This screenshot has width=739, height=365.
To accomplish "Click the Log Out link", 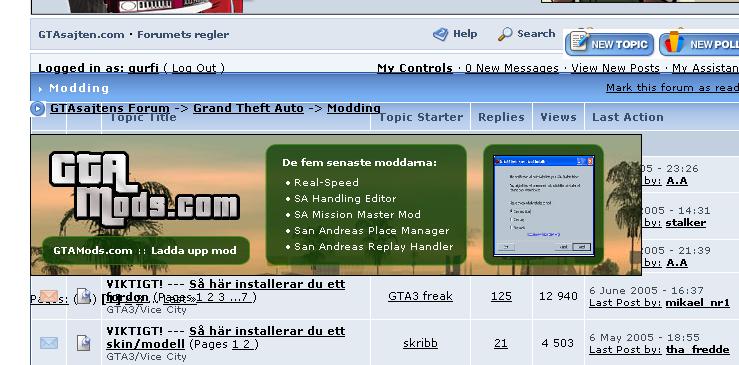I will point(194,68).
